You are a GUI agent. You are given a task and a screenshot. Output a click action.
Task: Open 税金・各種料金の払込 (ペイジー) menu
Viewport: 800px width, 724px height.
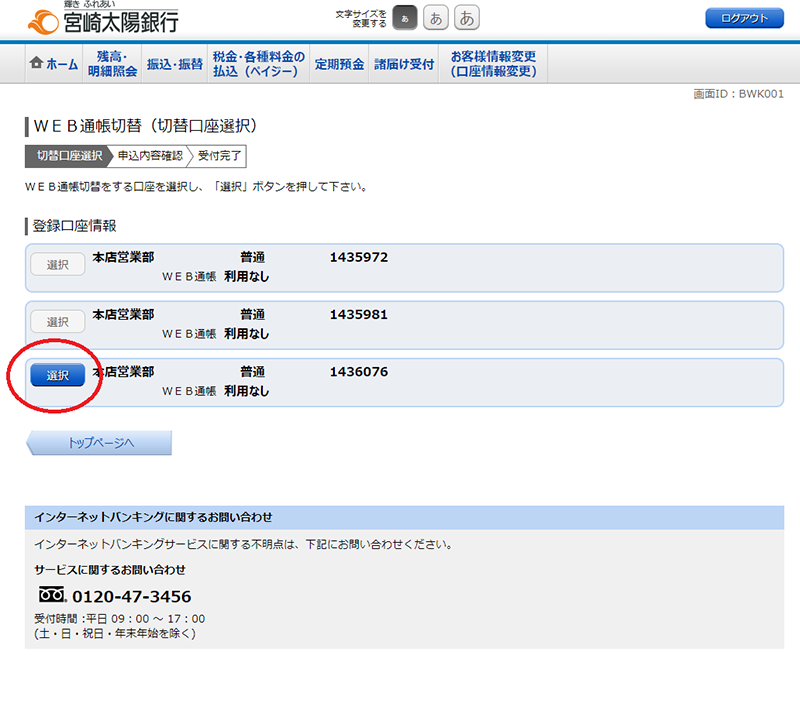click(258, 64)
